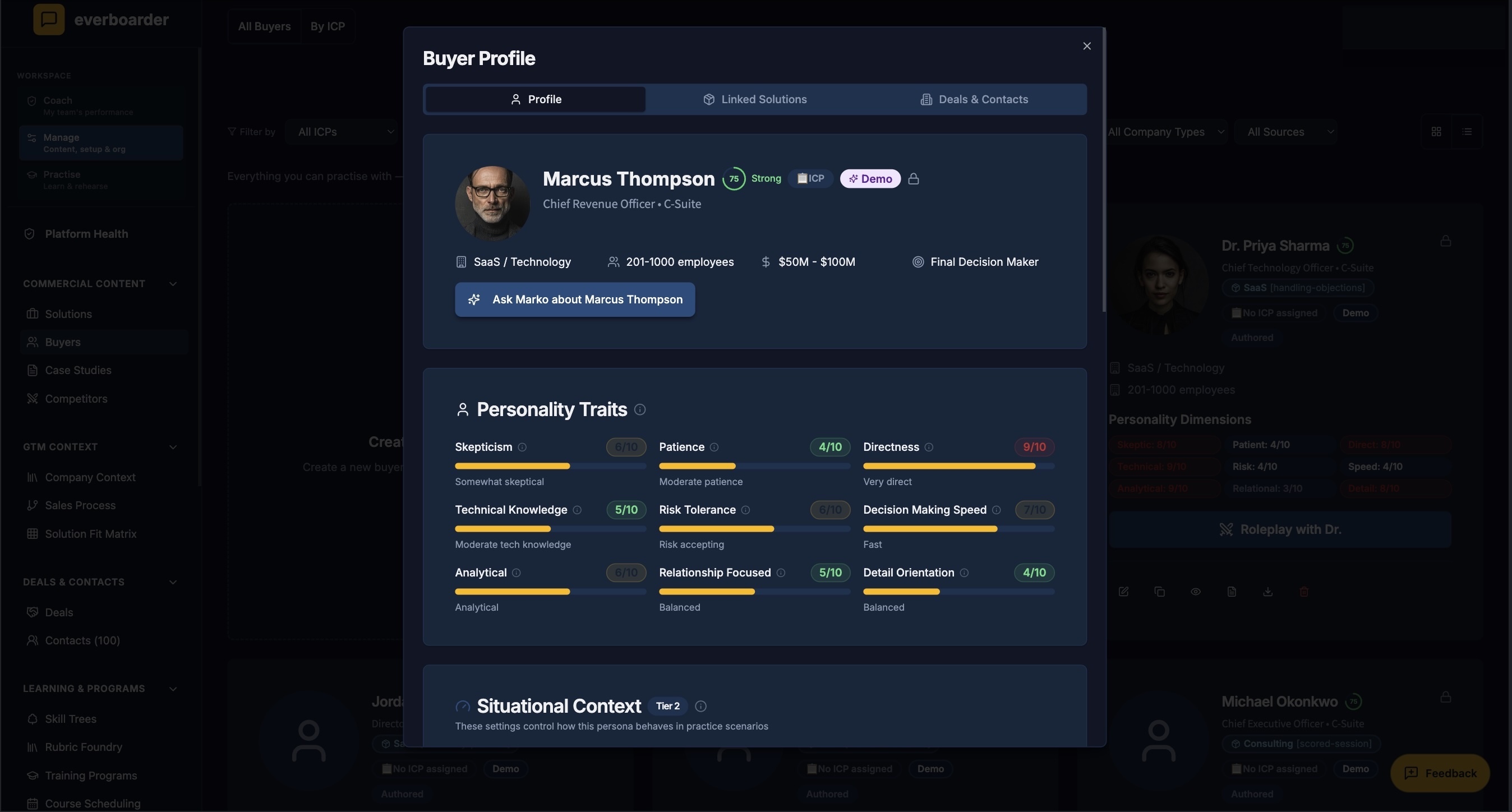The width and height of the screenshot is (1512, 812).
Task: Click the 75 score ring by Marcus Thompson
Action: pyautogui.click(x=733, y=179)
